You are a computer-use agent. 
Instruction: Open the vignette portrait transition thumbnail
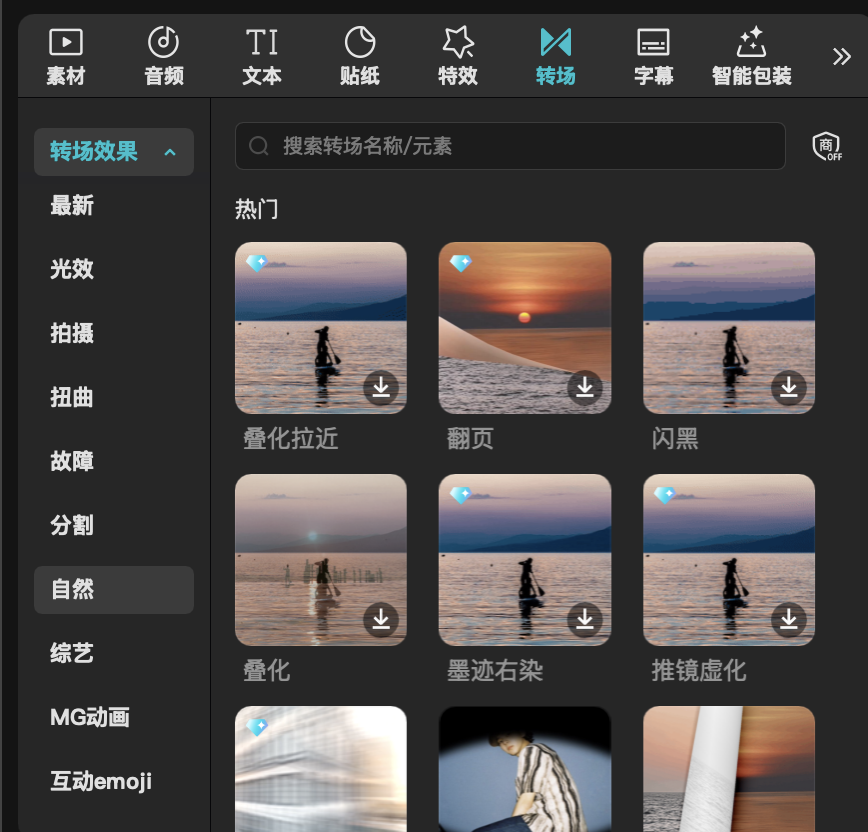525,769
